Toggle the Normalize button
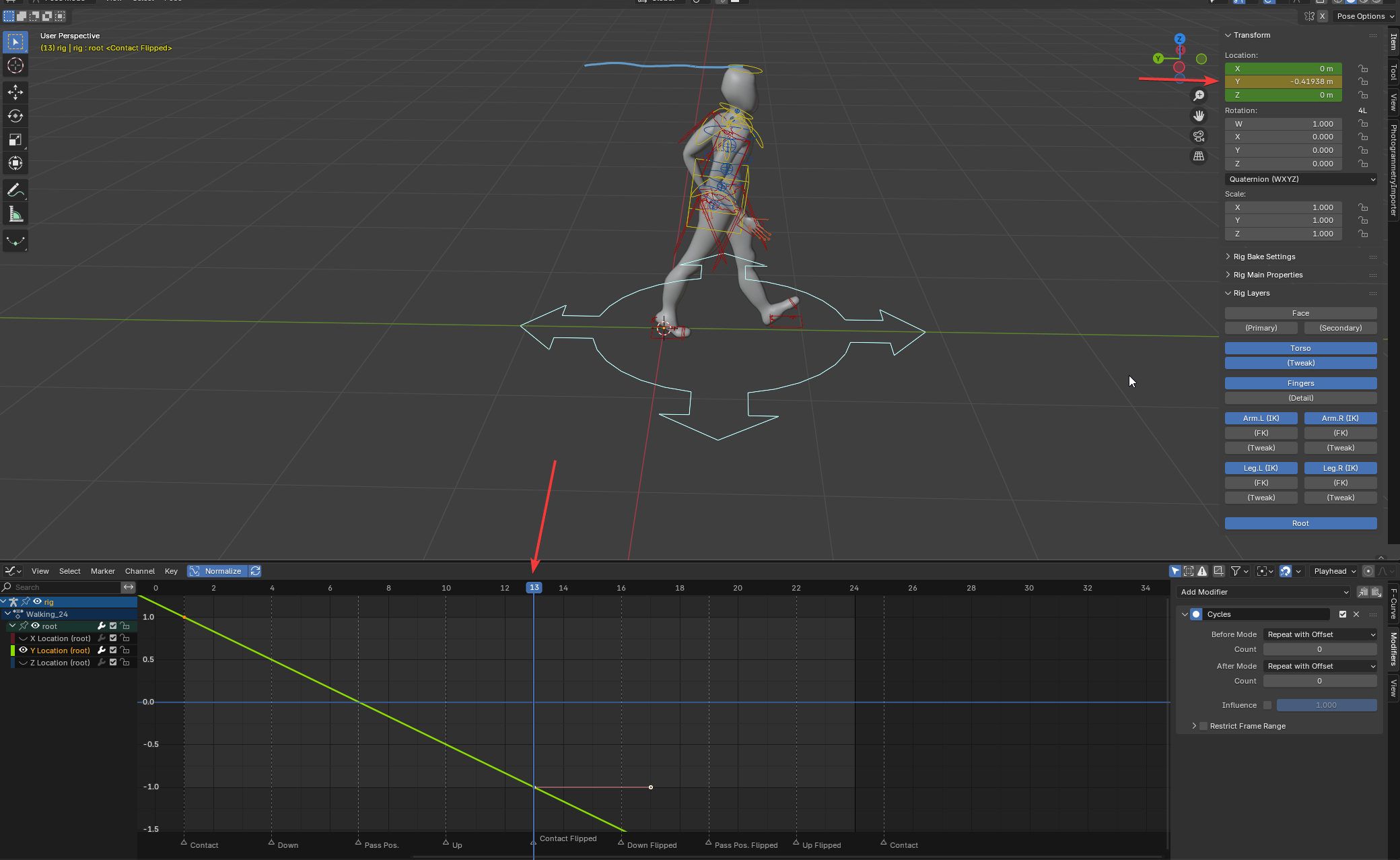The image size is (1400, 860). (x=217, y=571)
